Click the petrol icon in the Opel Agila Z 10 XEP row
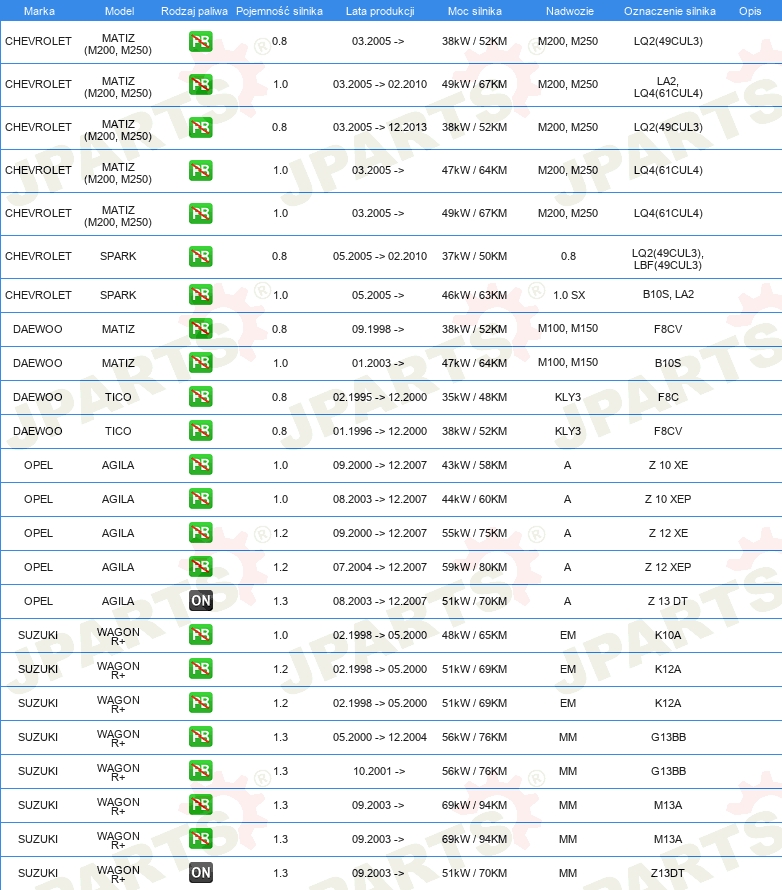 point(201,499)
